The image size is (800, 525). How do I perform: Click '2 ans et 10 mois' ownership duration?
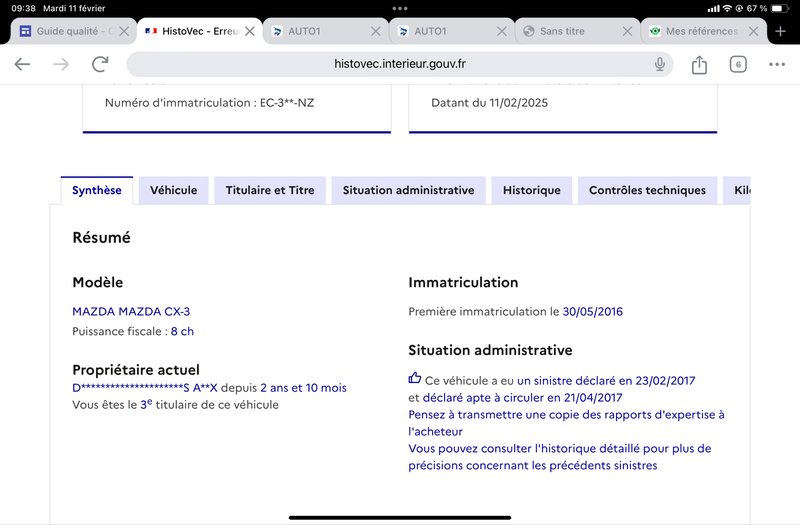click(303, 388)
